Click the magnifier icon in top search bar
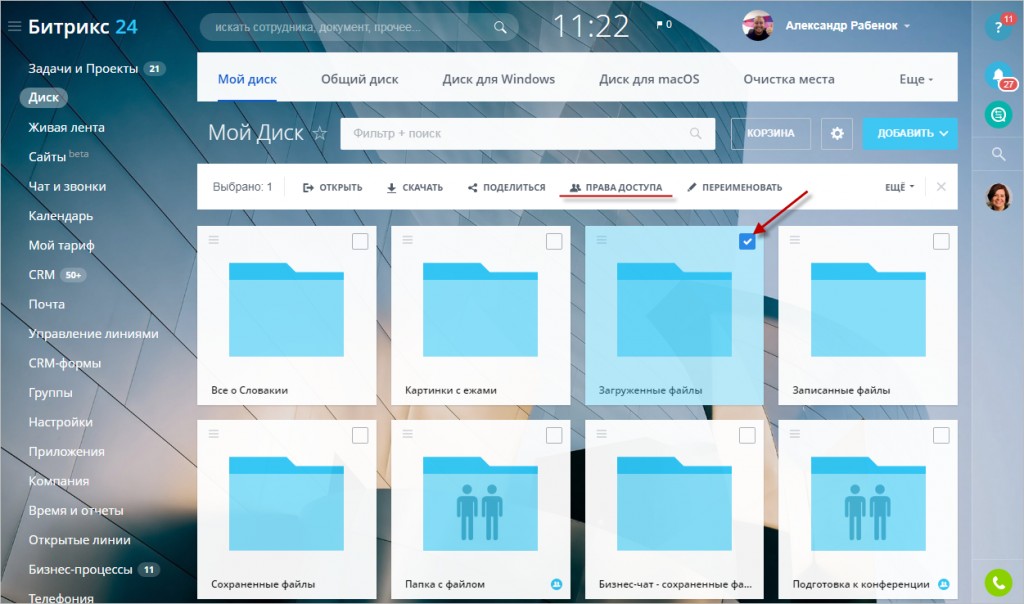 tap(500, 27)
